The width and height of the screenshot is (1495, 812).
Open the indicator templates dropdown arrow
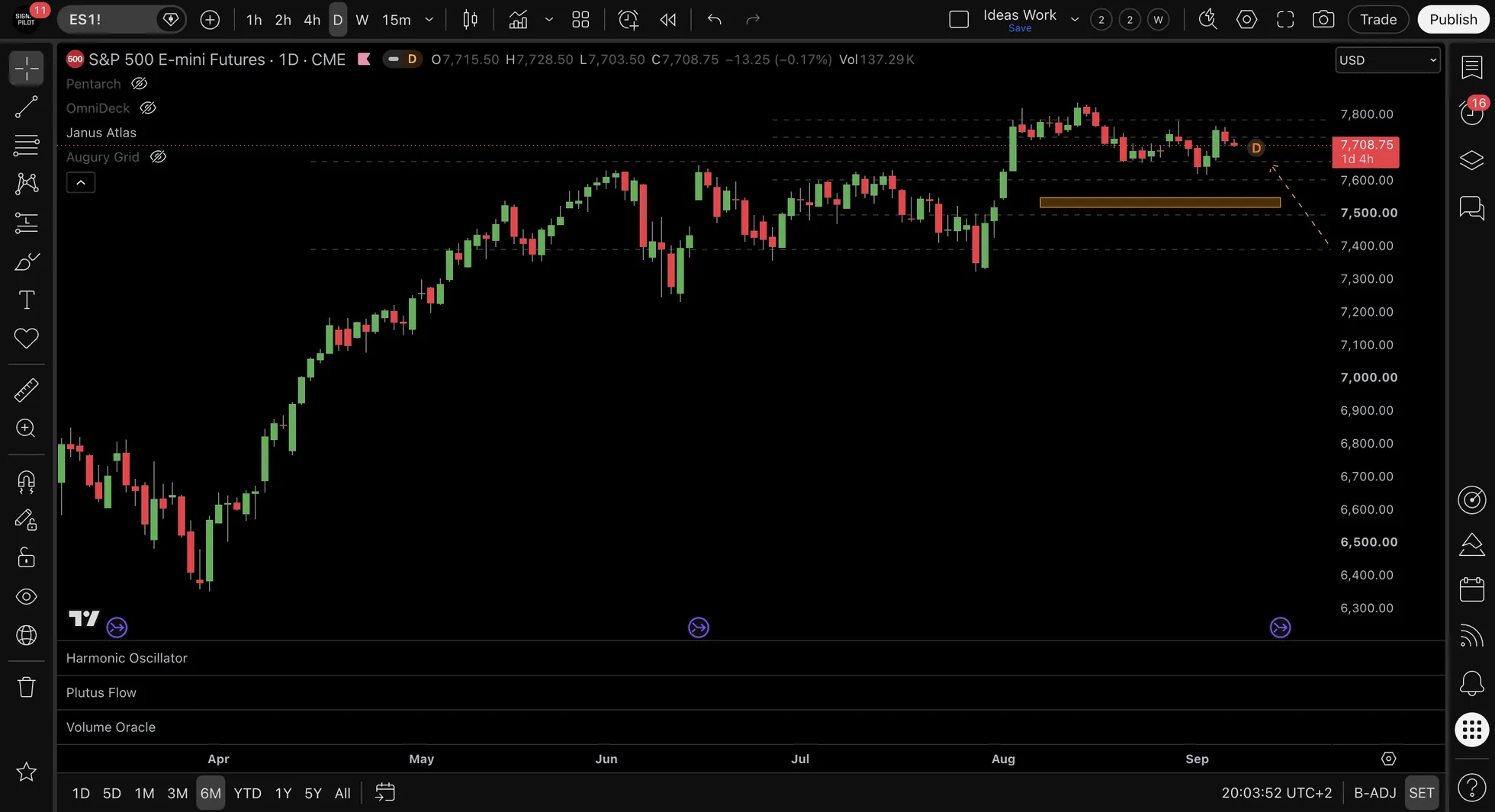pyautogui.click(x=548, y=20)
